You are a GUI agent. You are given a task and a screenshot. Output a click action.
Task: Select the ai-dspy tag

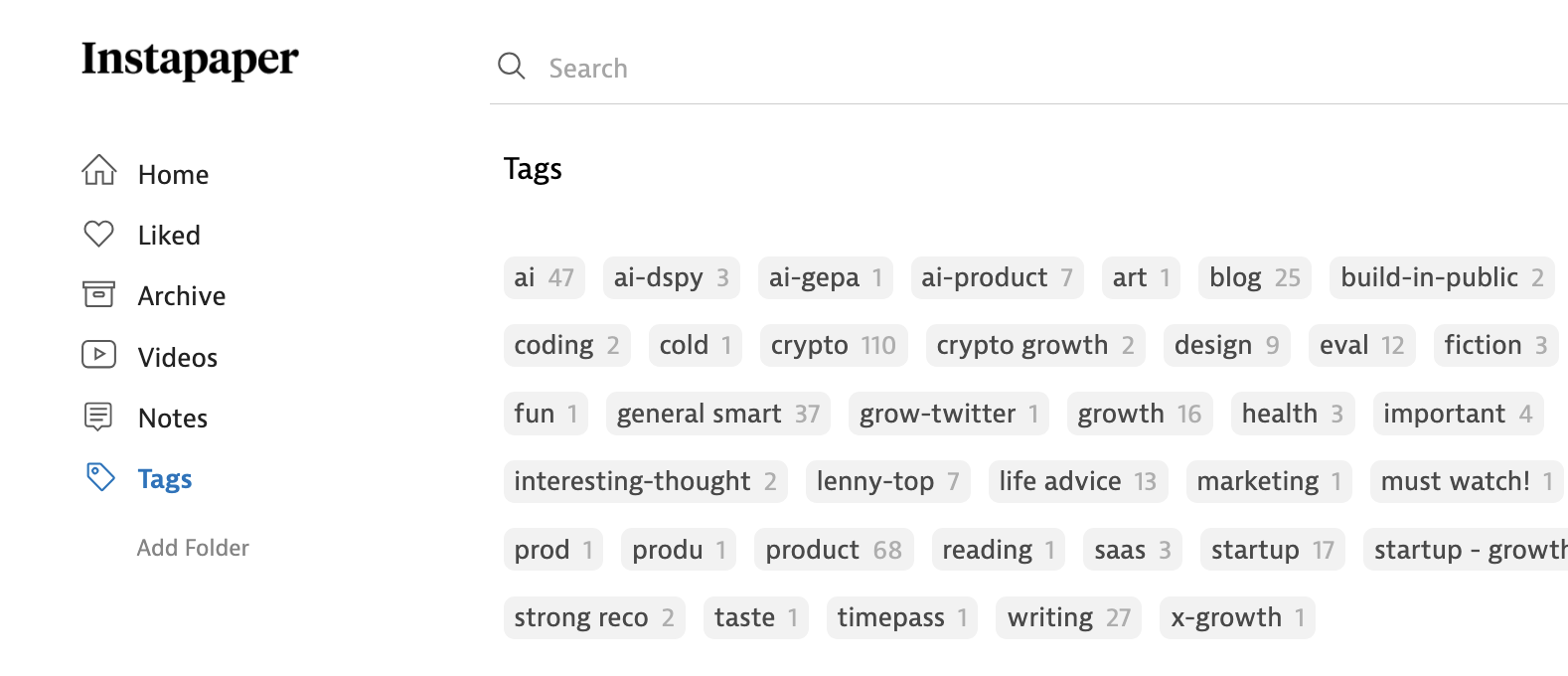coord(671,277)
